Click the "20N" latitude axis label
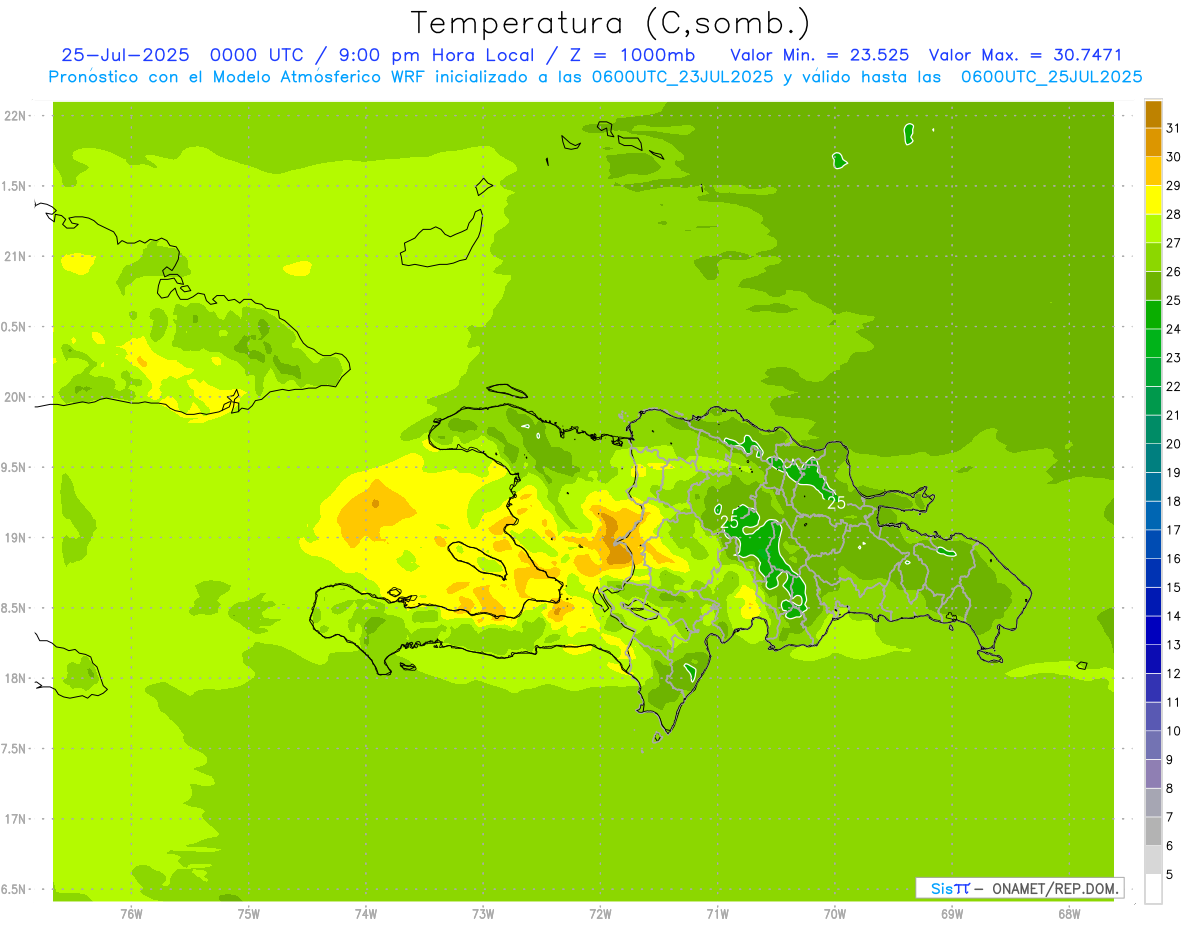The height and width of the screenshot is (927, 1200). click(x=16, y=397)
